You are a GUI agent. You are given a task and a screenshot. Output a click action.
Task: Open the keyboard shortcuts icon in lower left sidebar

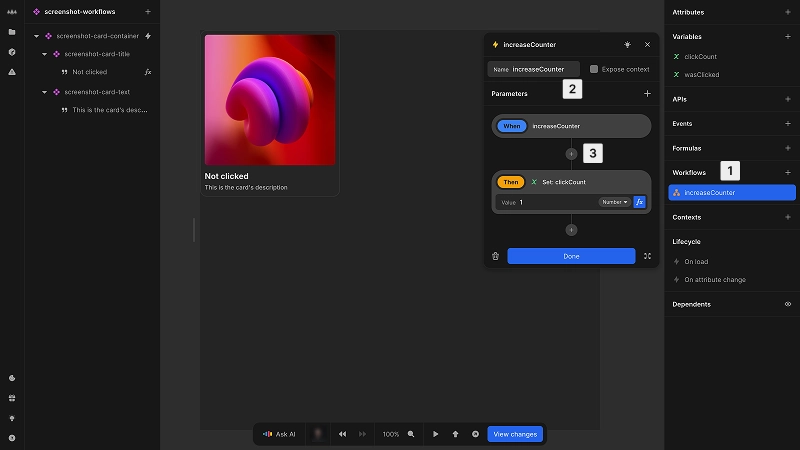(12, 398)
